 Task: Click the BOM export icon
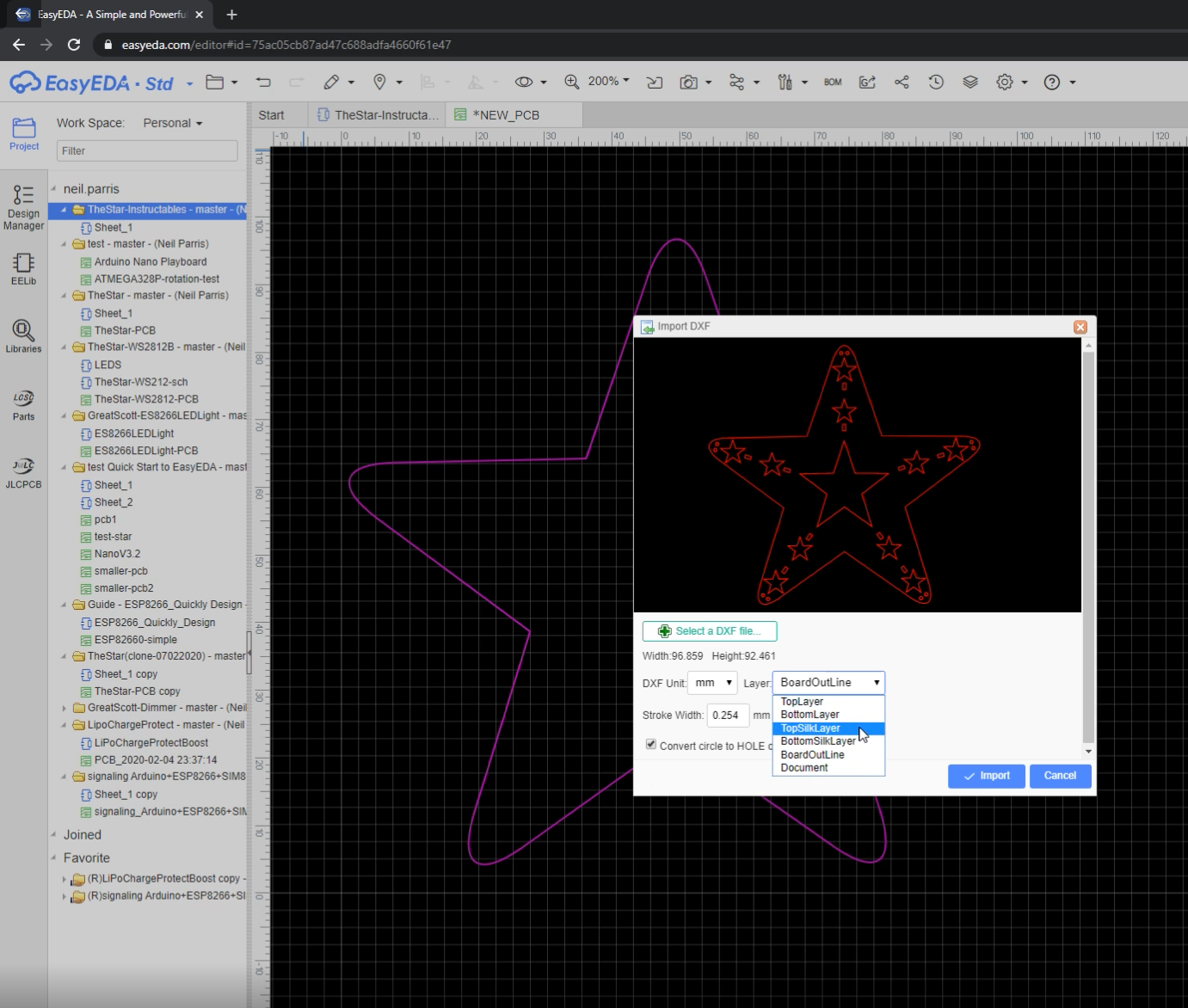point(832,82)
